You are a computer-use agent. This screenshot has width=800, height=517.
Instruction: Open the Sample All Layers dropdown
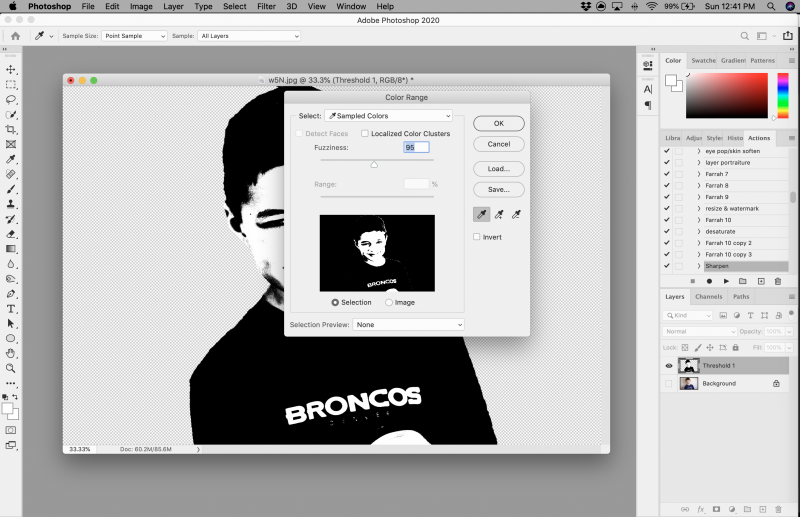[x=249, y=36]
